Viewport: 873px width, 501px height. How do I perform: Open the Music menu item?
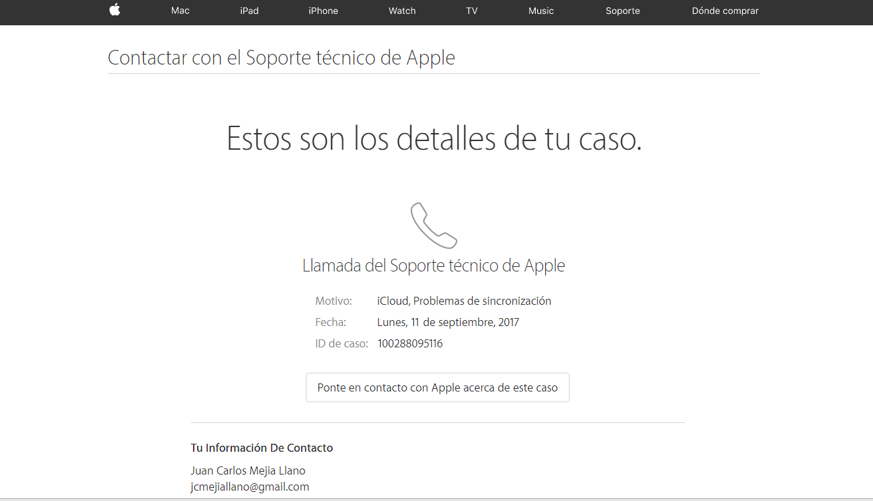[x=541, y=11]
